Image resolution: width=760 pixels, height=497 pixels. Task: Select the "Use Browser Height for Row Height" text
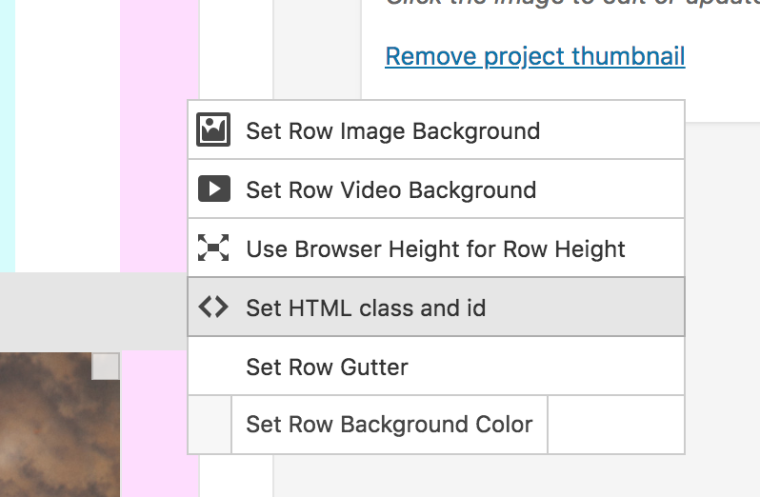[436, 249]
